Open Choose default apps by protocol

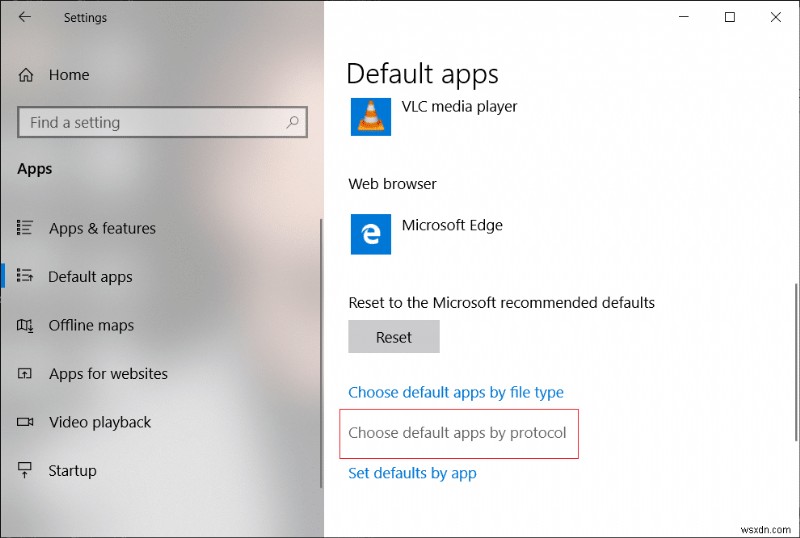coord(457,433)
